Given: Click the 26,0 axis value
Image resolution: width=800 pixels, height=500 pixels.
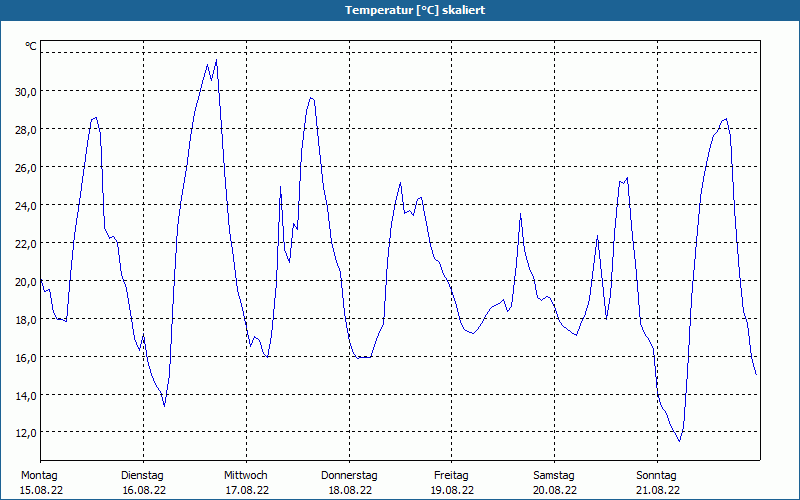Looking at the screenshot, I should (x=26, y=167).
